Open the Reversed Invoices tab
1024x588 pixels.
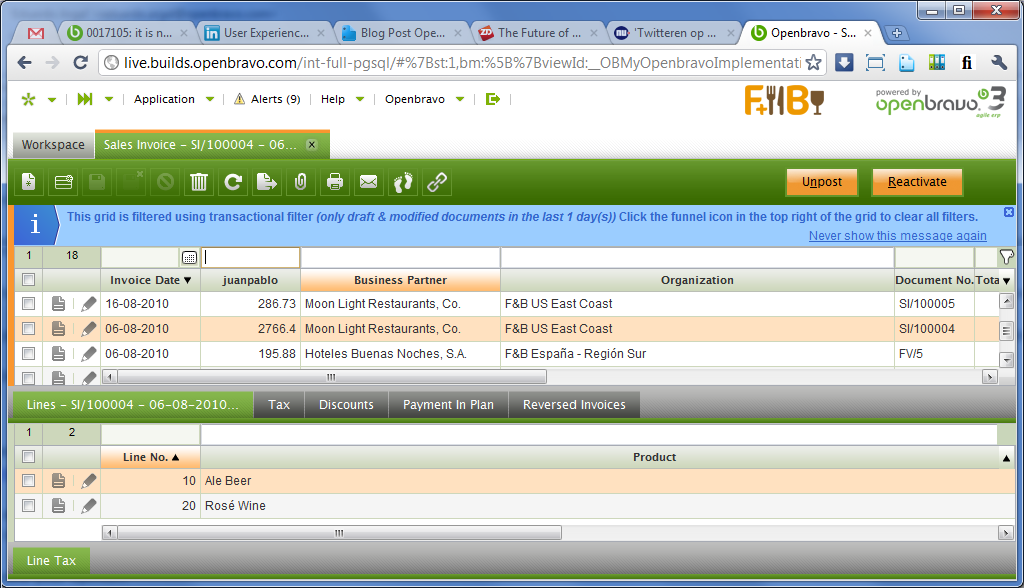pyautogui.click(x=574, y=404)
